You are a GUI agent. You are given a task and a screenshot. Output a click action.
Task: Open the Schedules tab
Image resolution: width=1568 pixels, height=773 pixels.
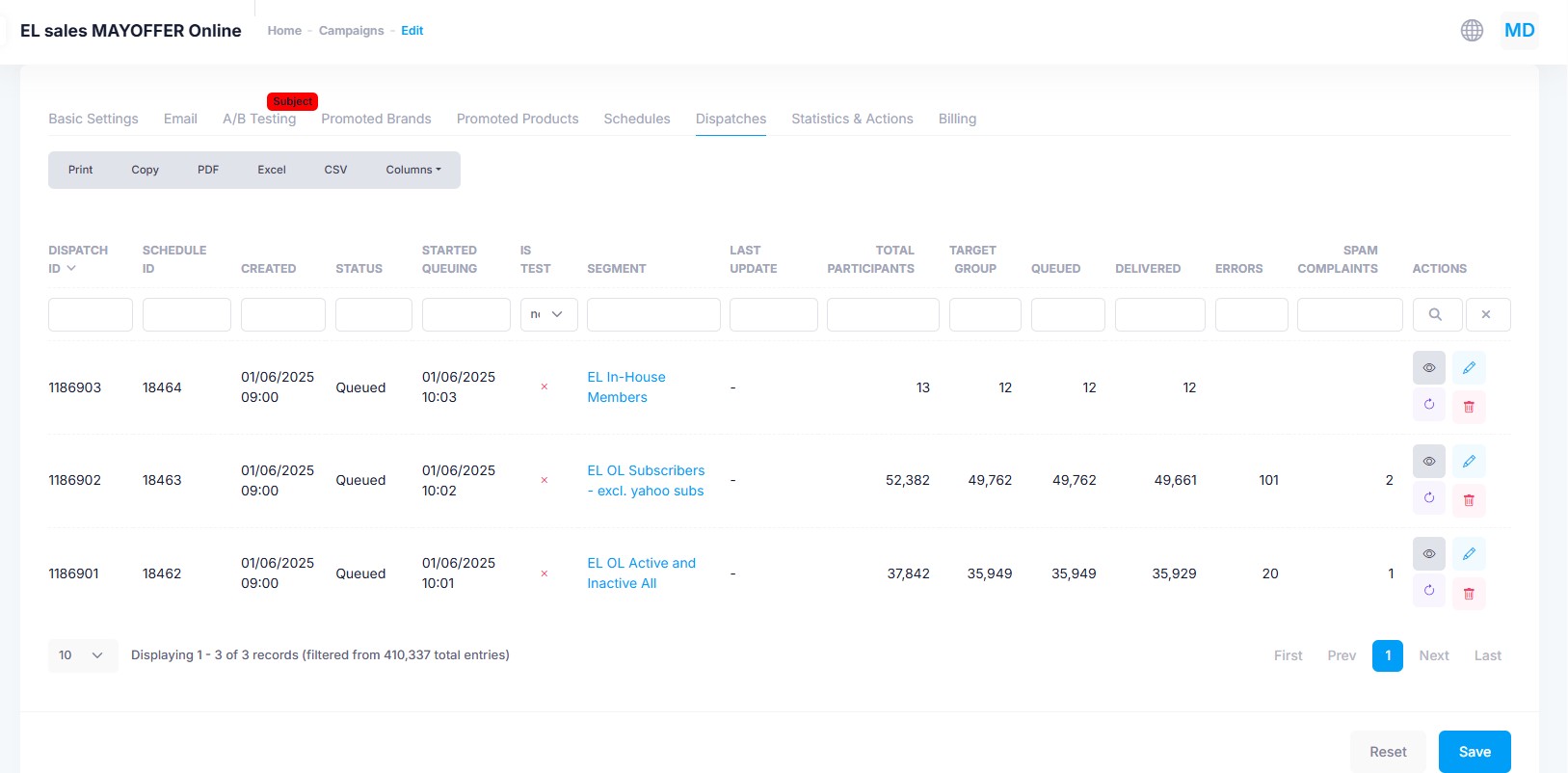637,119
